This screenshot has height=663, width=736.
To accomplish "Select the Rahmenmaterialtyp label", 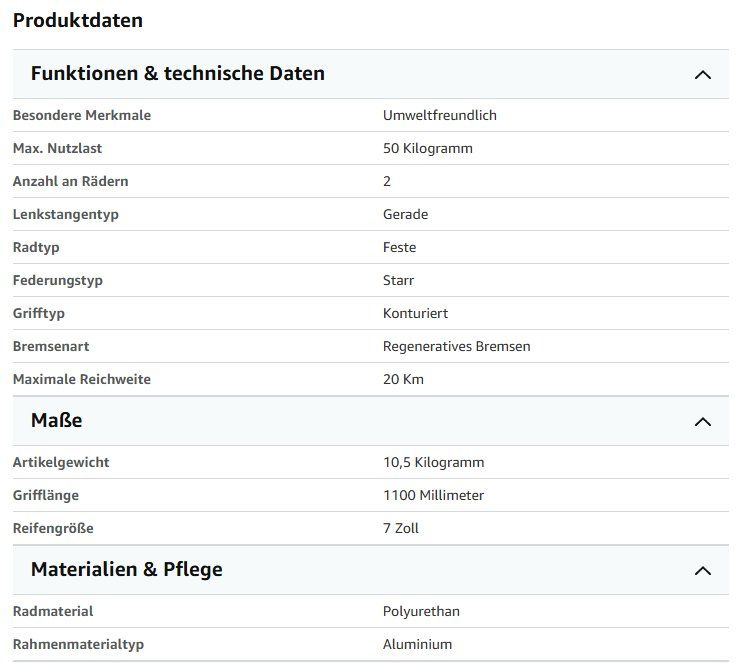I will pyautogui.click(x=78, y=645).
